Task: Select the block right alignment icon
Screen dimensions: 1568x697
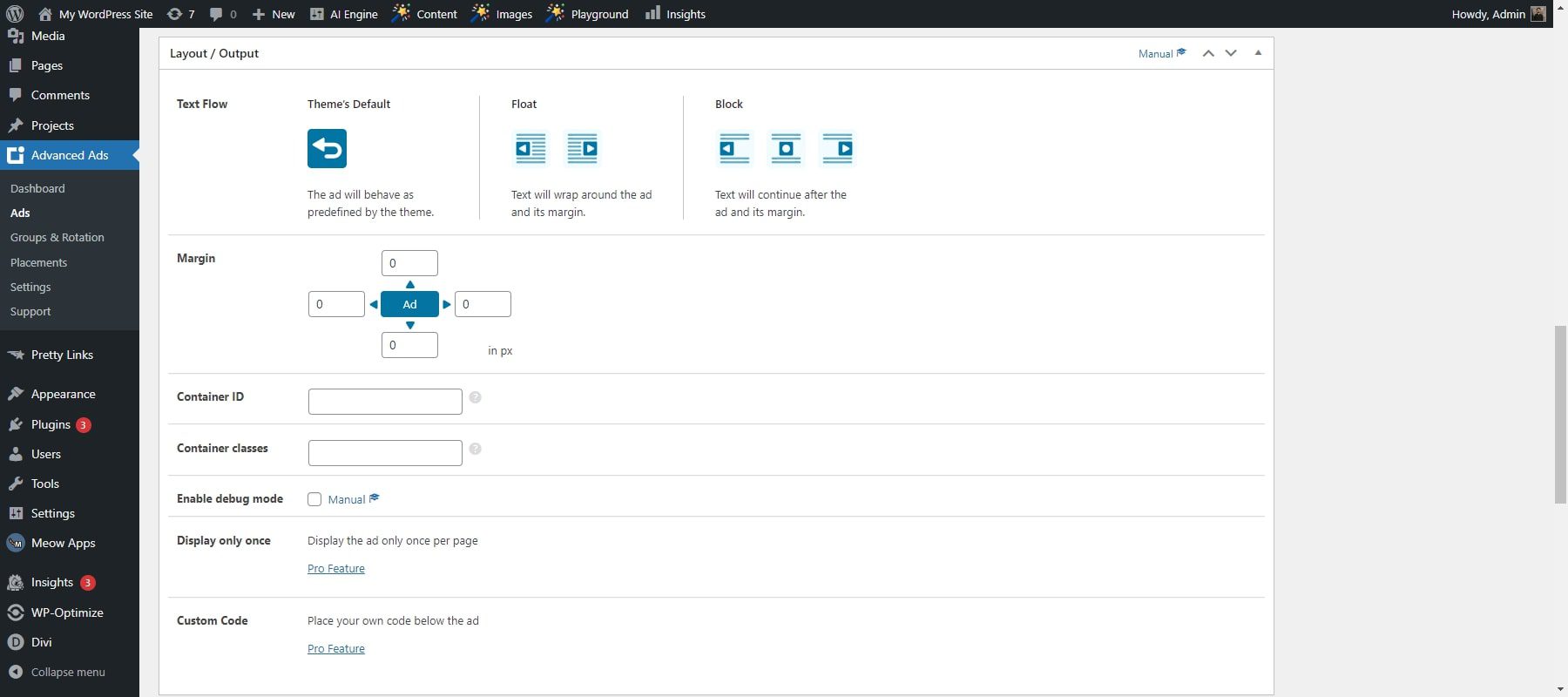Action: pyautogui.click(x=837, y=149)
